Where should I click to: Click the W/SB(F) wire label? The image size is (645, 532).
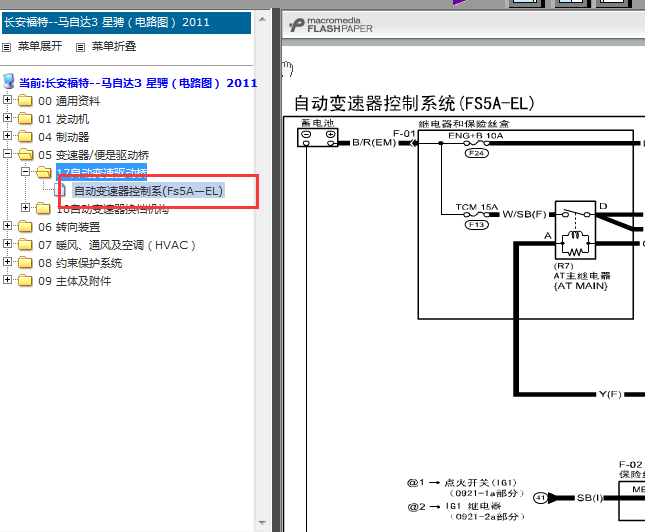[524, 214]
